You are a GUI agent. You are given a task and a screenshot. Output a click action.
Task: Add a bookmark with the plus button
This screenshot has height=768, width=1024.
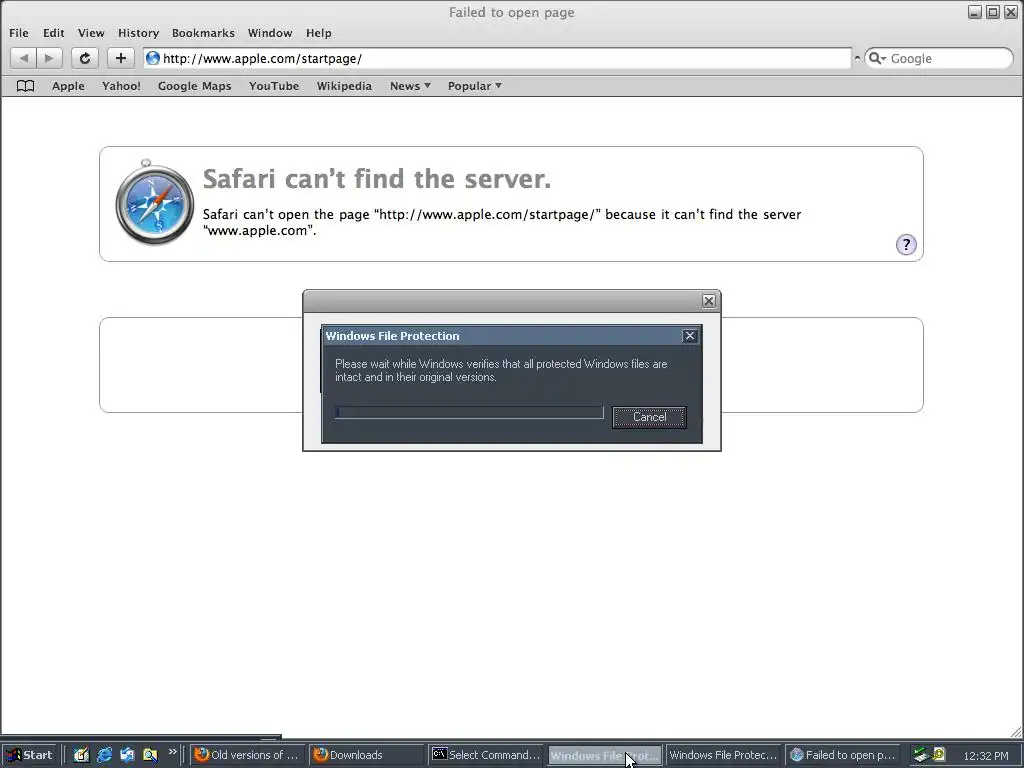pos(120,58)
